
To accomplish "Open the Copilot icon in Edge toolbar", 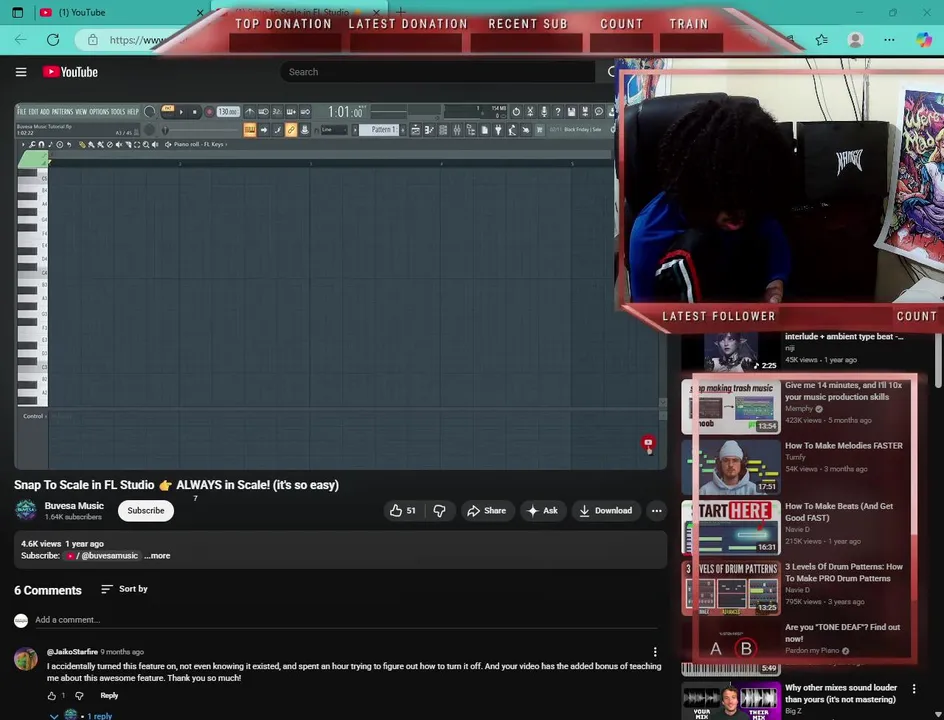I will [x=924, y=40].
